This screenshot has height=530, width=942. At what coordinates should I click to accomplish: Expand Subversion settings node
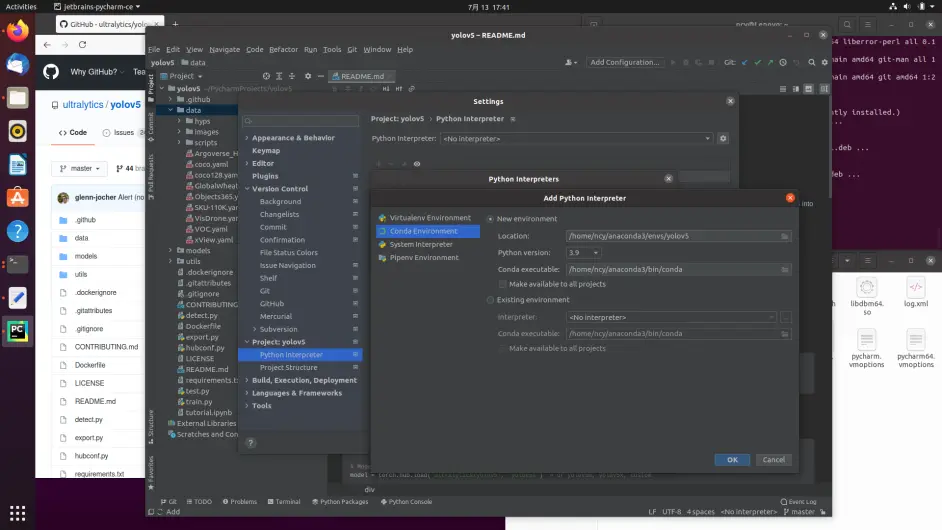point(255,329)
